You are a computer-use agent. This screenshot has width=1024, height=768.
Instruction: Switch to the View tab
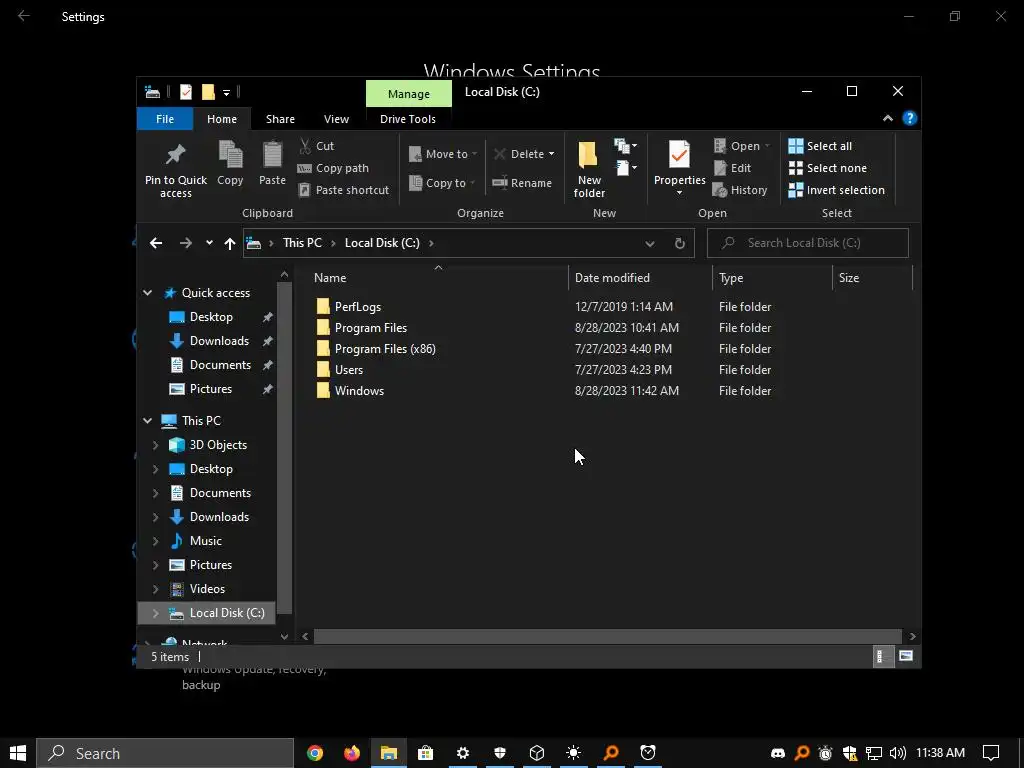(x=336, y=119)
